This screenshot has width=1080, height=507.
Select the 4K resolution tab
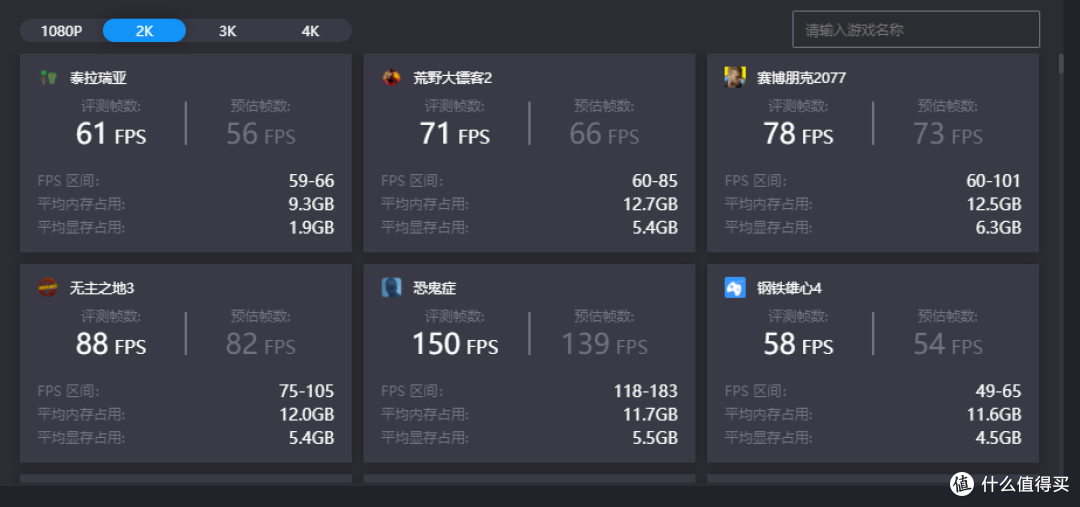pyautogui.click(x=310, y=31)
